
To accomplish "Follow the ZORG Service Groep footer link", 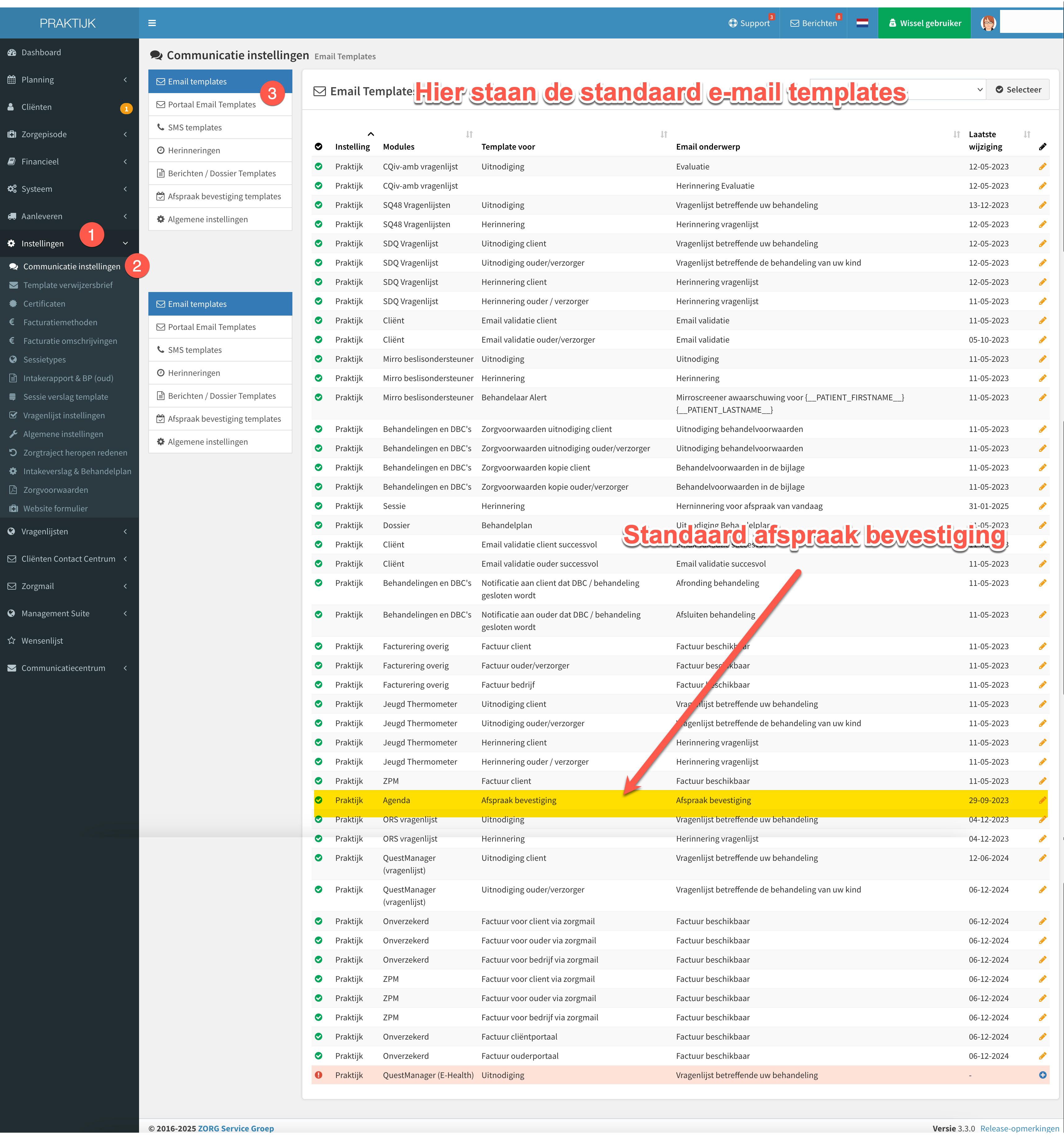I will click(236, 1128).
